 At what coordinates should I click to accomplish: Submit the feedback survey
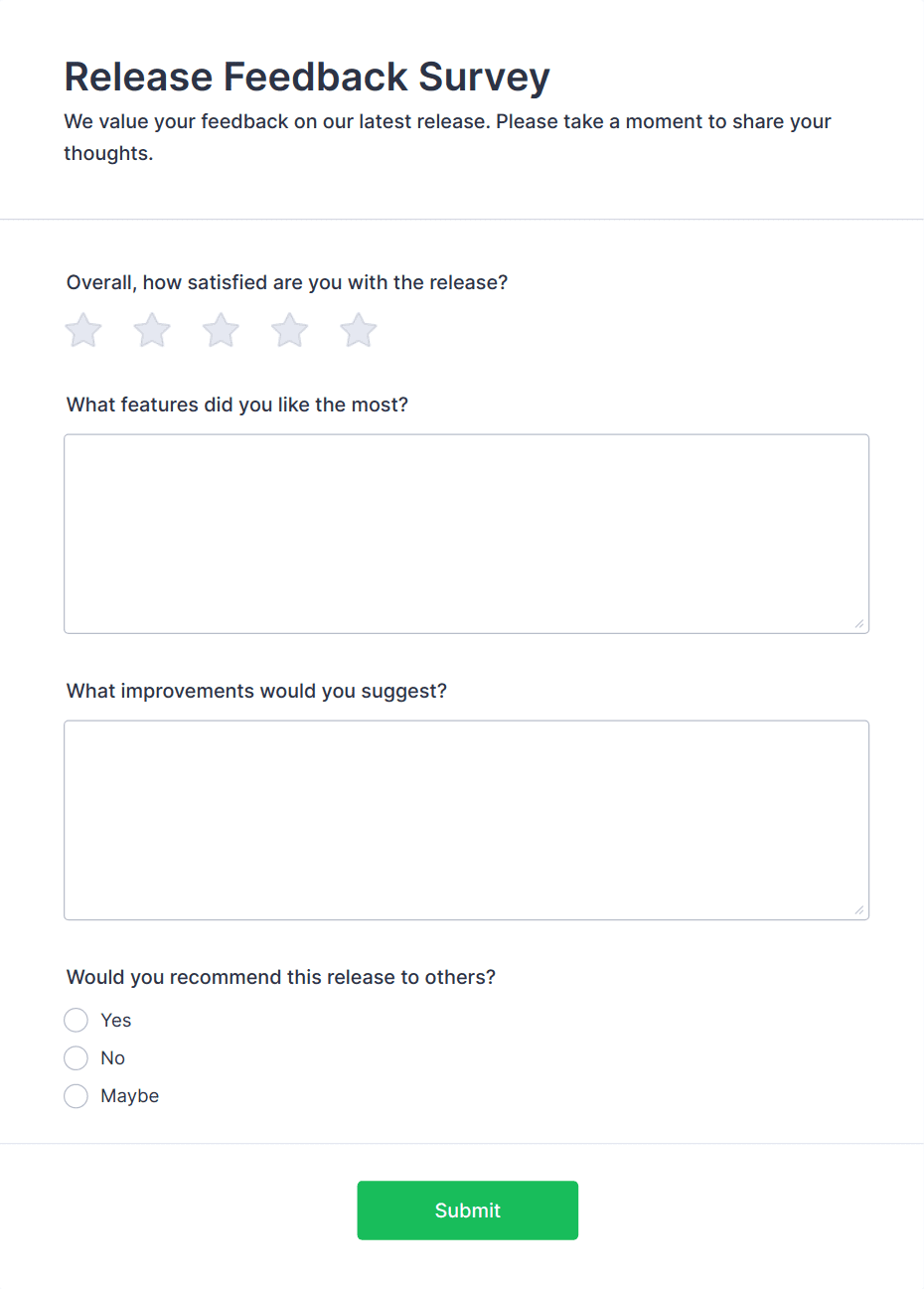tap(467, 1210)
